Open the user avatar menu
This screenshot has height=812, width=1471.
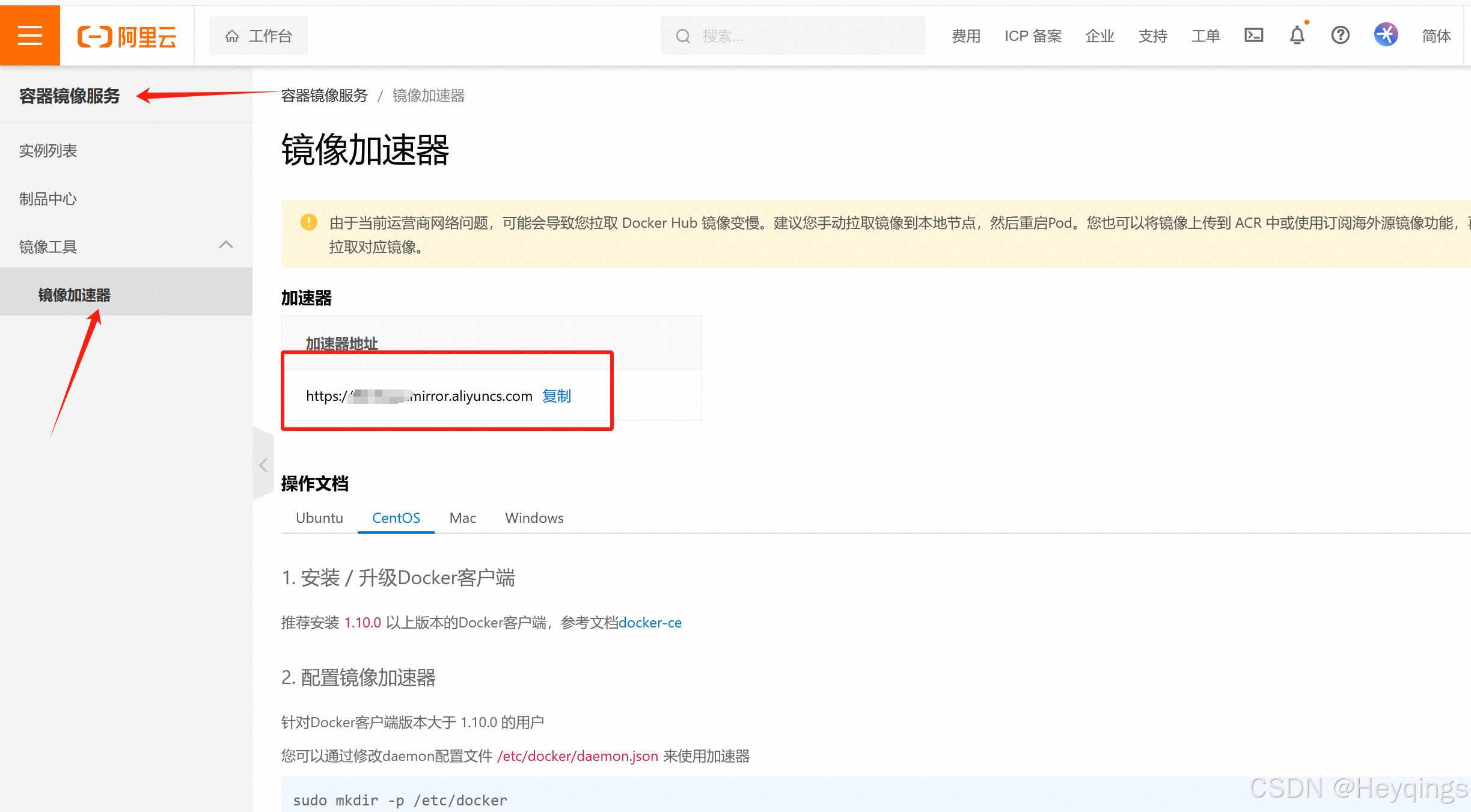click(x=1386, y=35)
